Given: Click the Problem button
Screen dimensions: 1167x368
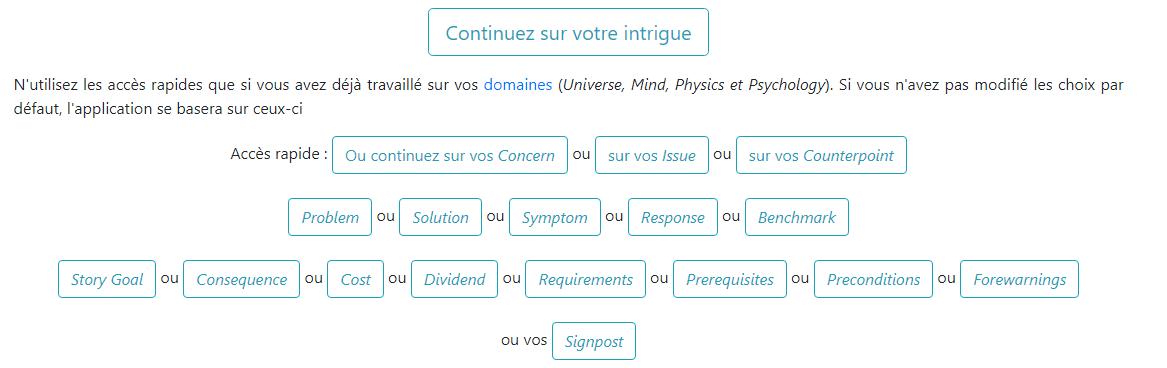Looking at the screenshot, I should tap(330, 218).
